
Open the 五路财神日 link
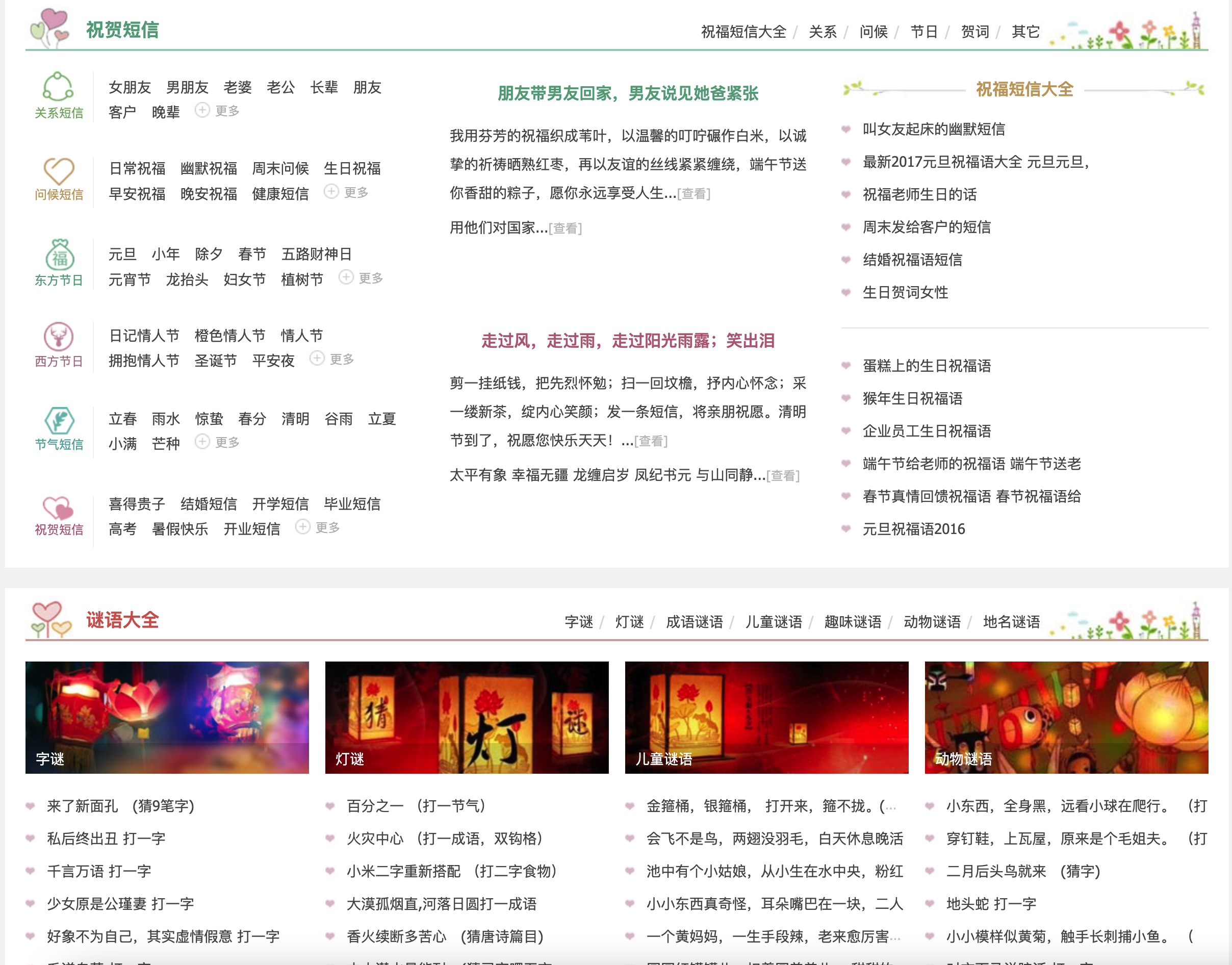(x=316, y=253)
